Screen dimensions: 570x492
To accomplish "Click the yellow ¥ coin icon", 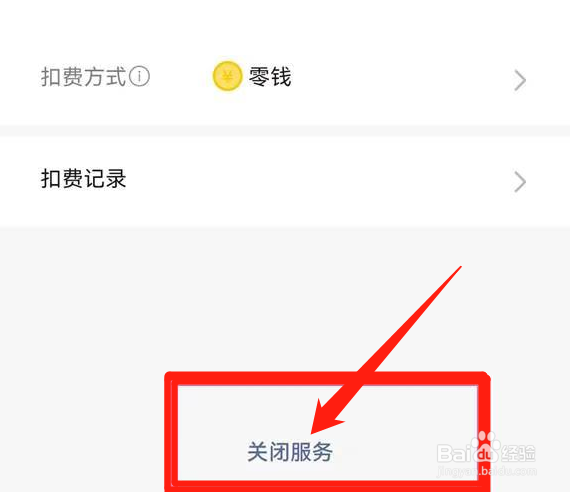I will tap(227, 76).
